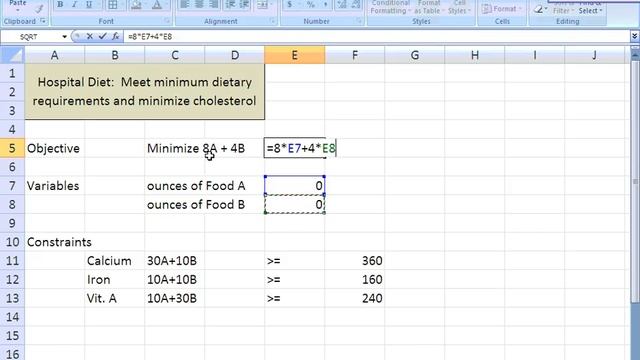Click the Percent Style icon
This screenshot has width=640, height=360.
pos(311,4)
